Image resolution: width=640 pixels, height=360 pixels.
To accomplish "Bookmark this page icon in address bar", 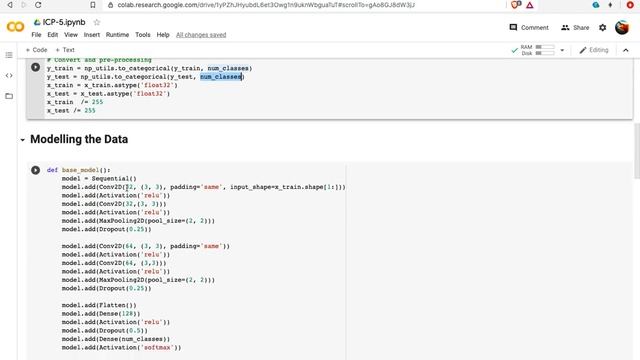I will click(x=93, y=5).
